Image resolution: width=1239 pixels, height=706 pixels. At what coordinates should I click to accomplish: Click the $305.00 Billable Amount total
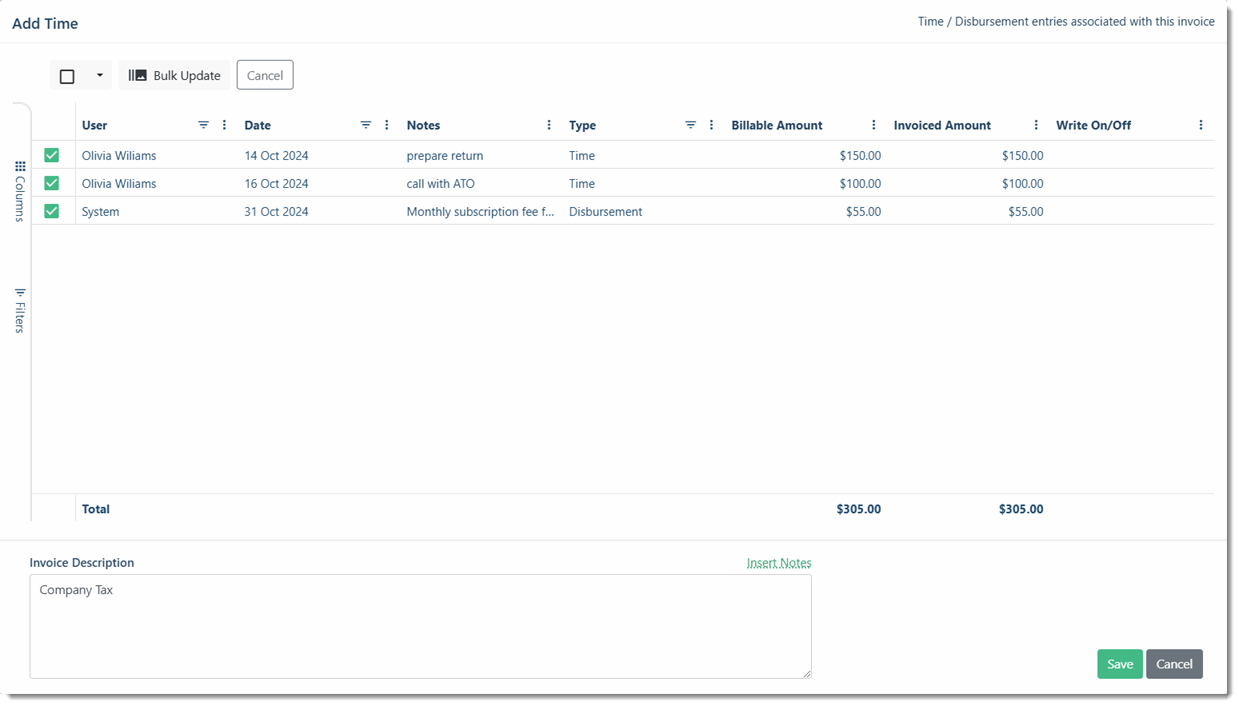[x=859, y=509]
